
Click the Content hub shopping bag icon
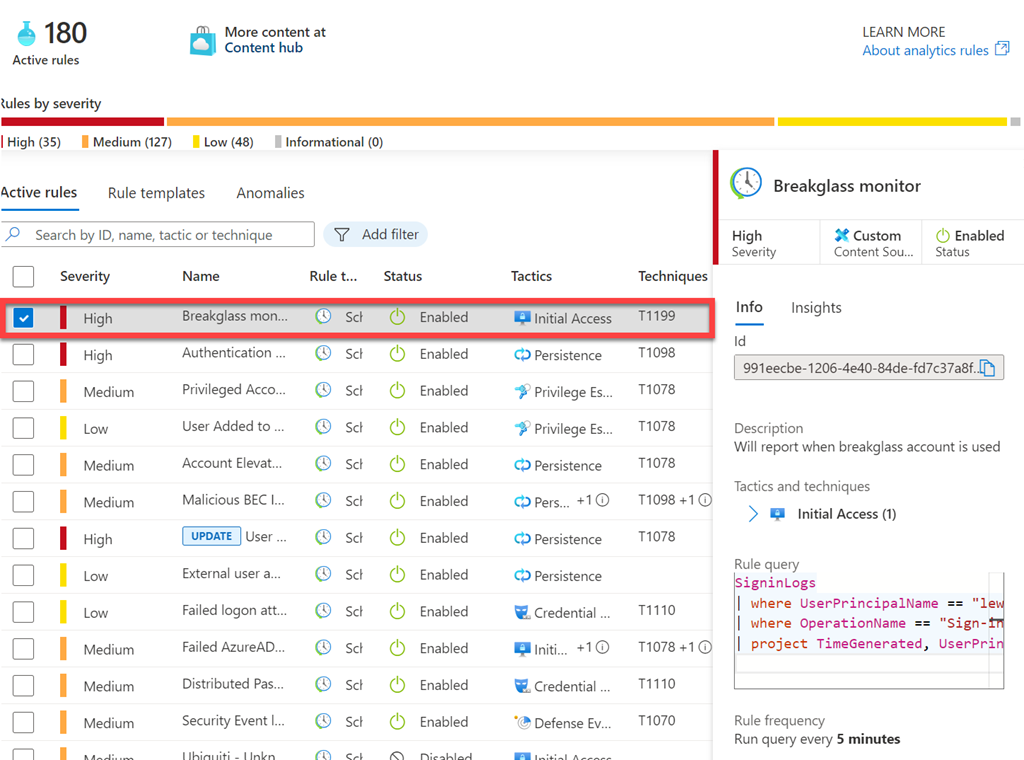(x=203, y=41)
